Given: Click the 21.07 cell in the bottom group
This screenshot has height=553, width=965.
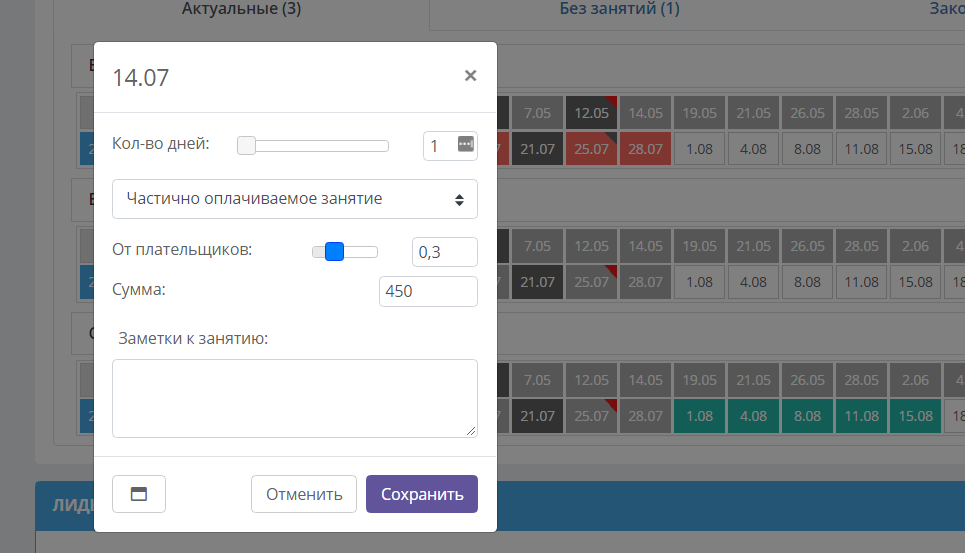Looking at the screenshot, I should click(537, 416).
